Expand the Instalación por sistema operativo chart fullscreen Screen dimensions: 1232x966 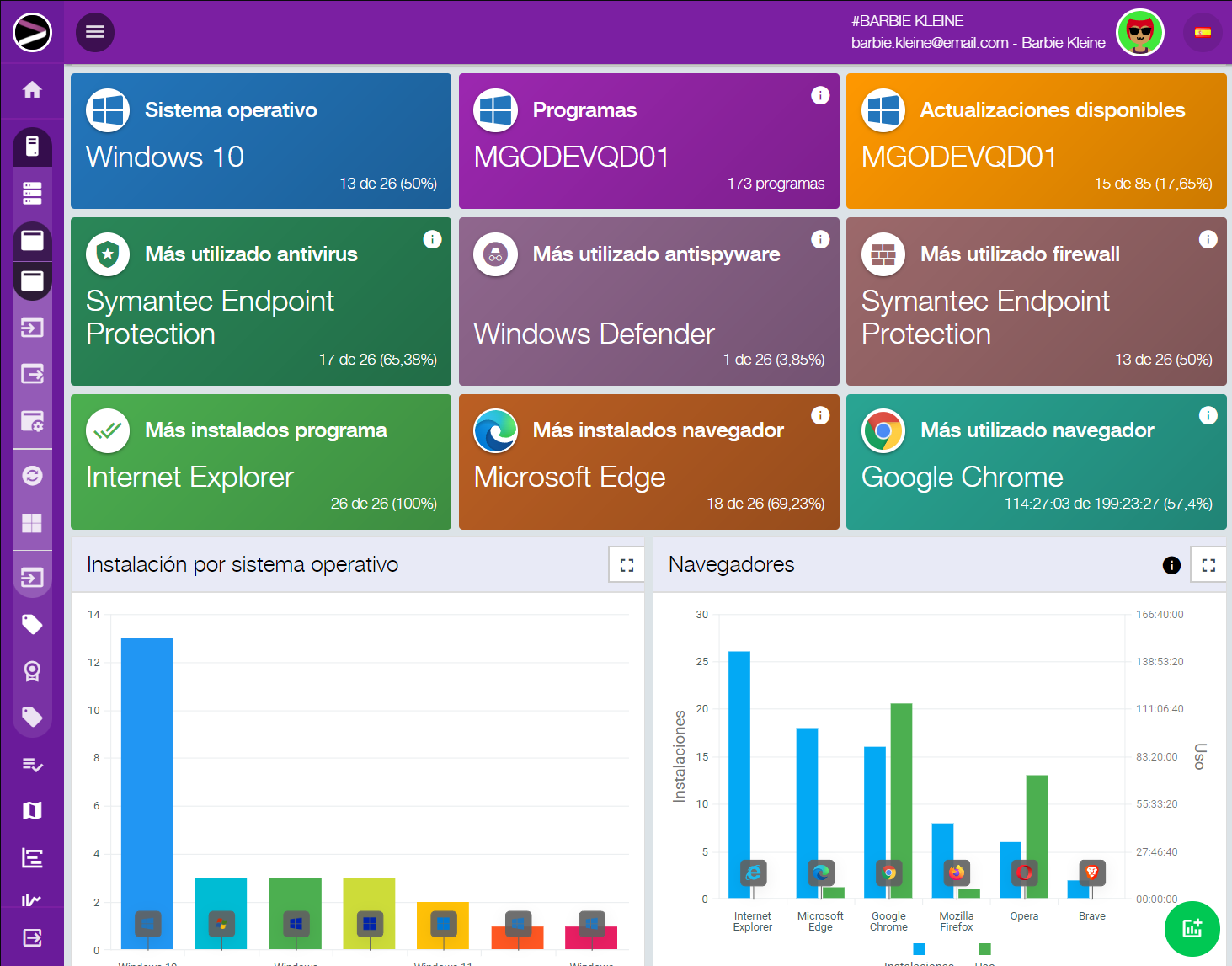pos(627,565)
